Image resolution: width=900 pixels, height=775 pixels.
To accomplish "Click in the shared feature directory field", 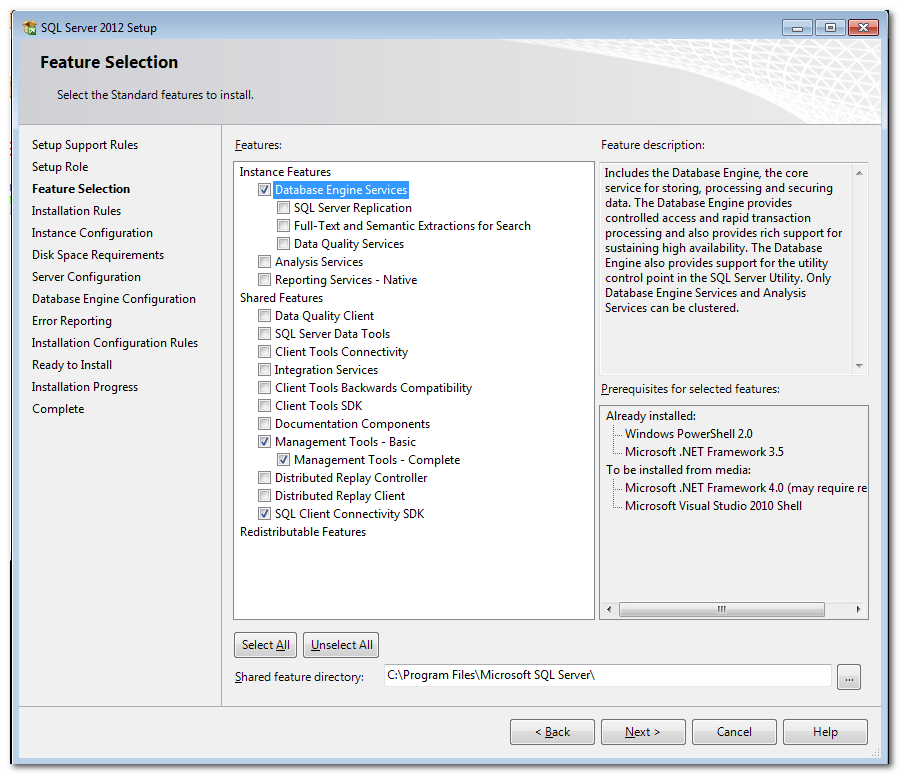I will [x=607, y=676].
